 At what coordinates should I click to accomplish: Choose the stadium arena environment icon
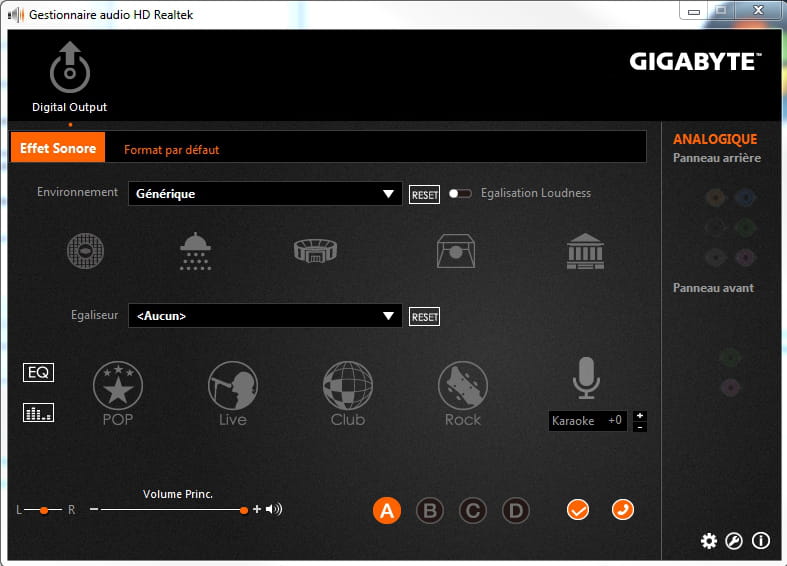coord(316,251)
